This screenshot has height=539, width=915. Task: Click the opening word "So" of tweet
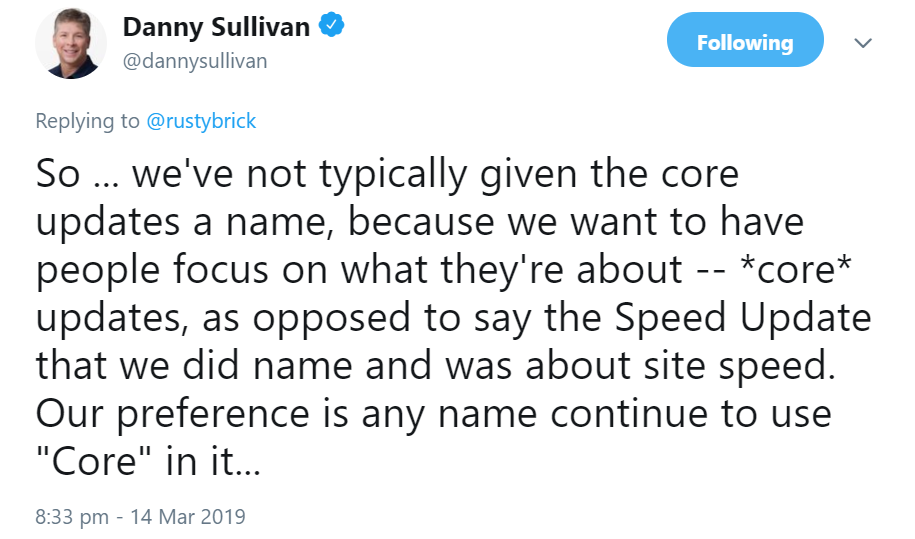click(x=58, y=174)
